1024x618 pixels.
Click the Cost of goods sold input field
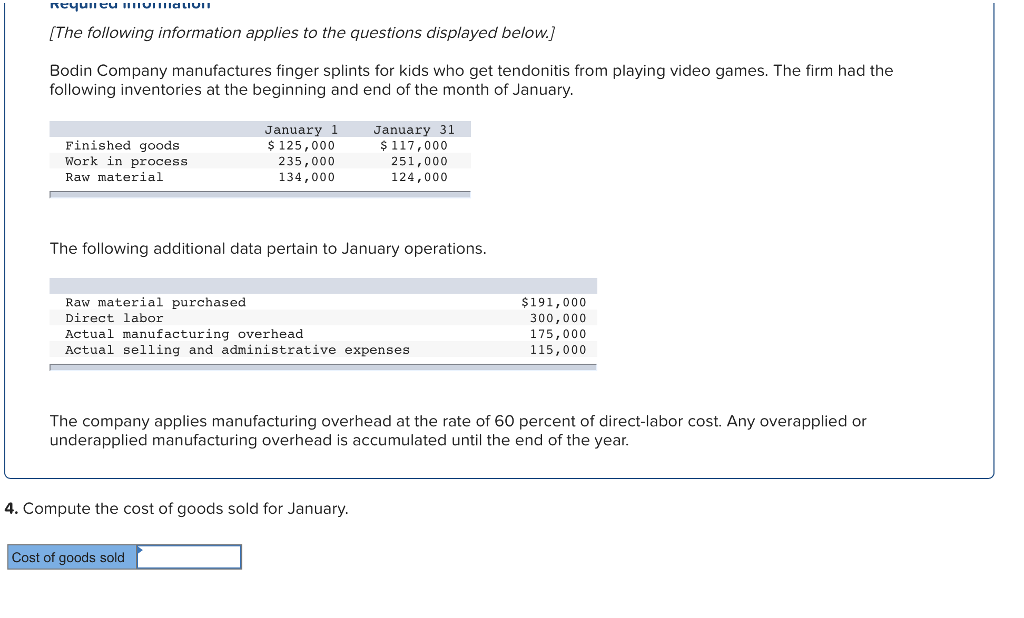(x=189, y=556)
